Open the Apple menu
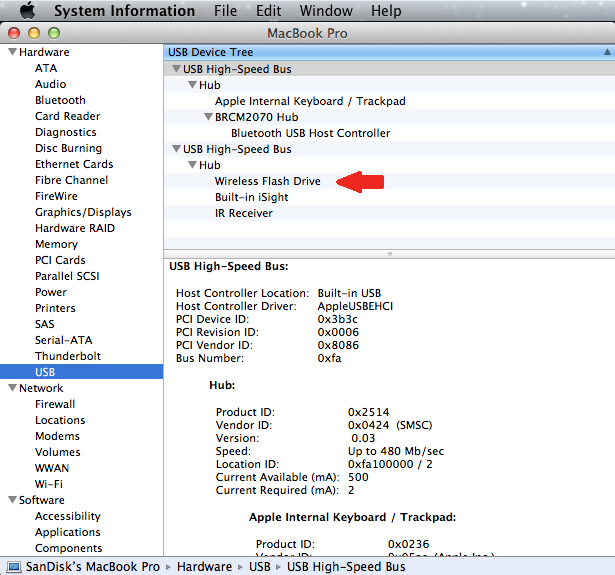The image size is (615, 575). 27,10
